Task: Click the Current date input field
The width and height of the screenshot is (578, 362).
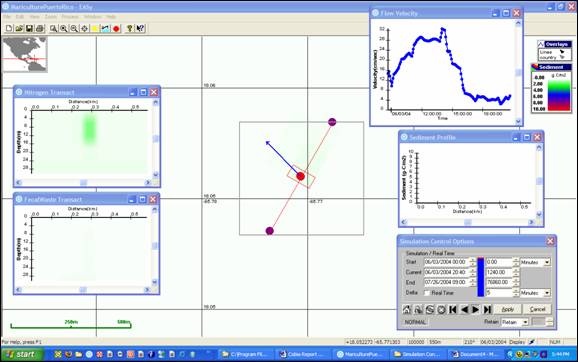Action: click(446, 272)
